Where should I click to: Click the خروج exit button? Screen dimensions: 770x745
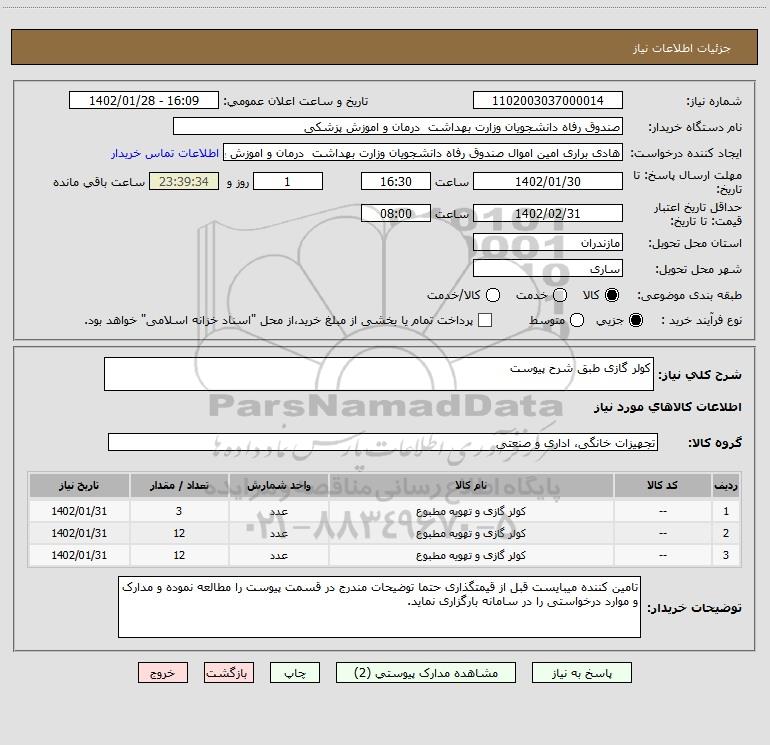[x=163, y=673]
